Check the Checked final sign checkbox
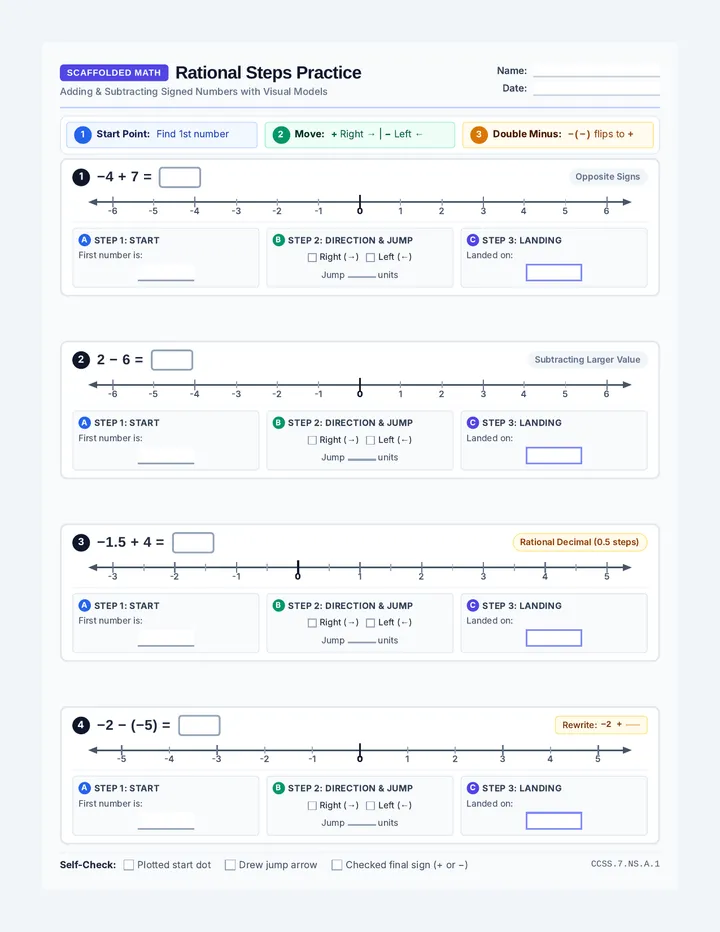 (x=337, y=865)
